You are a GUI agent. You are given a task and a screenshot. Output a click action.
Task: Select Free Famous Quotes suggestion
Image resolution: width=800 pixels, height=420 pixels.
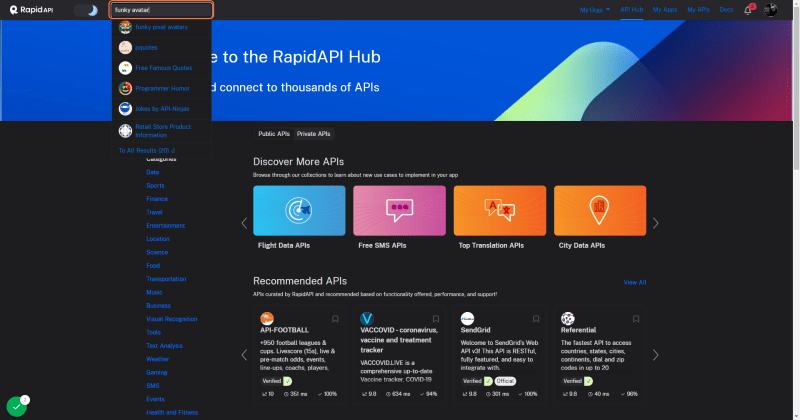[x=163, y=68]
